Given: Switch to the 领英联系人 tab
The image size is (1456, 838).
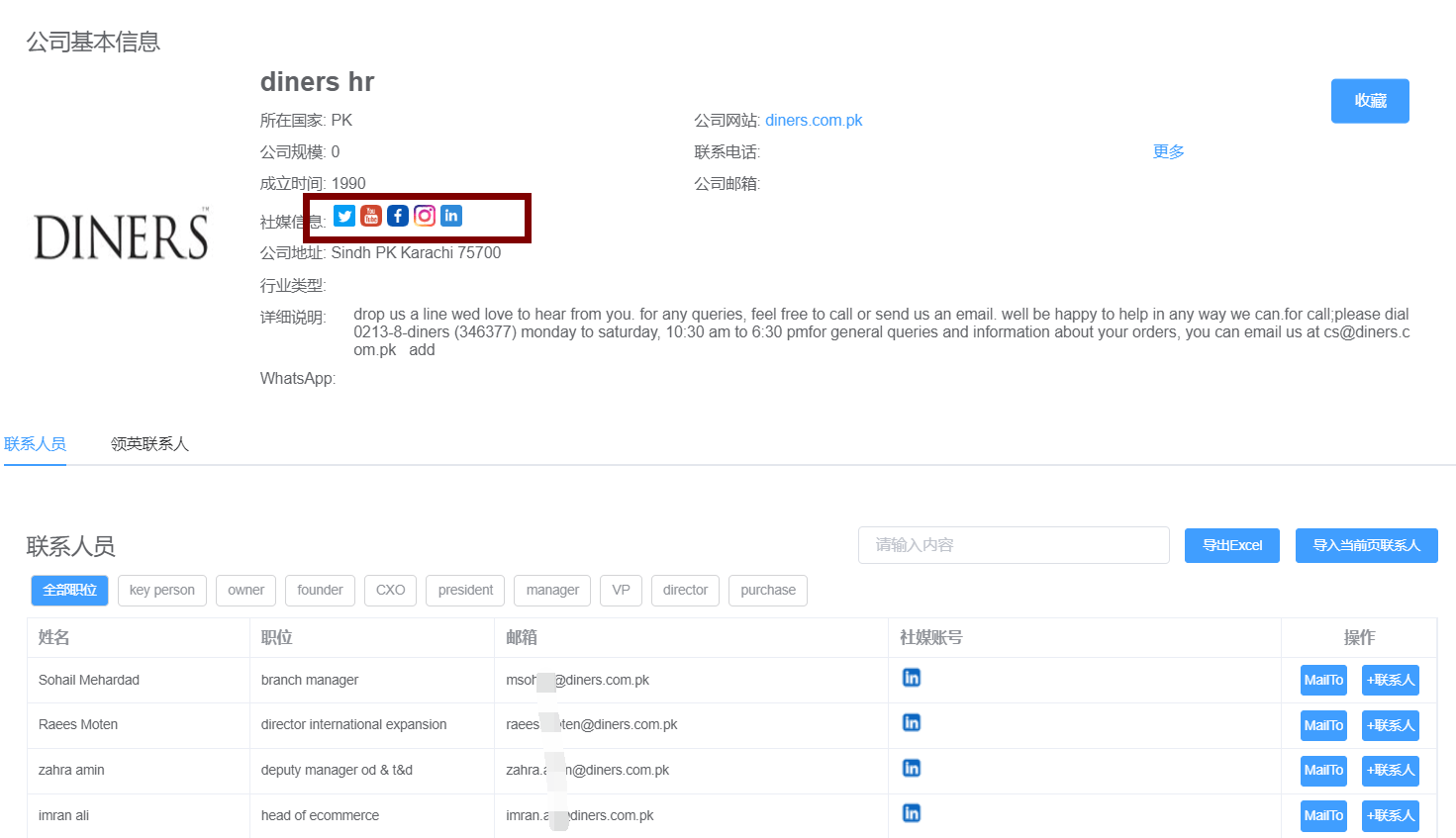Looking at the screenshot, I should pos(149,444).
